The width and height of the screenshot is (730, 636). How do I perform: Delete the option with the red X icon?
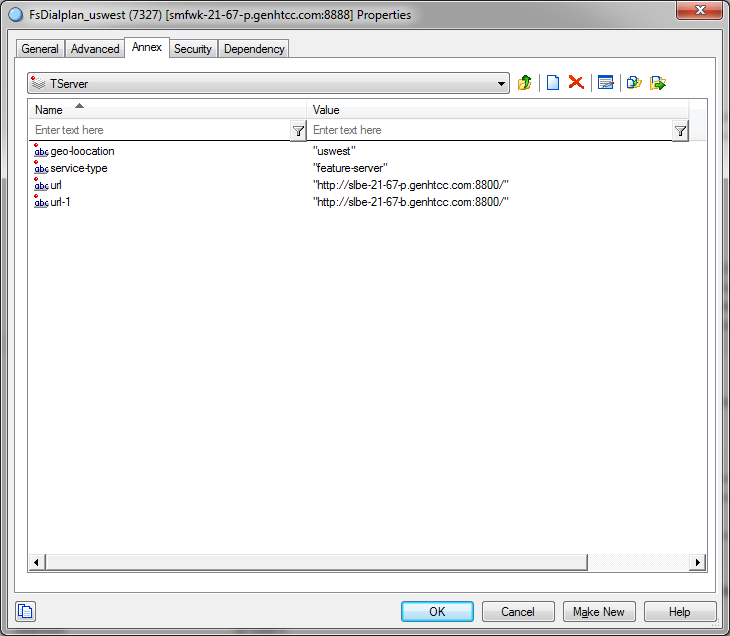coord(576,83)
